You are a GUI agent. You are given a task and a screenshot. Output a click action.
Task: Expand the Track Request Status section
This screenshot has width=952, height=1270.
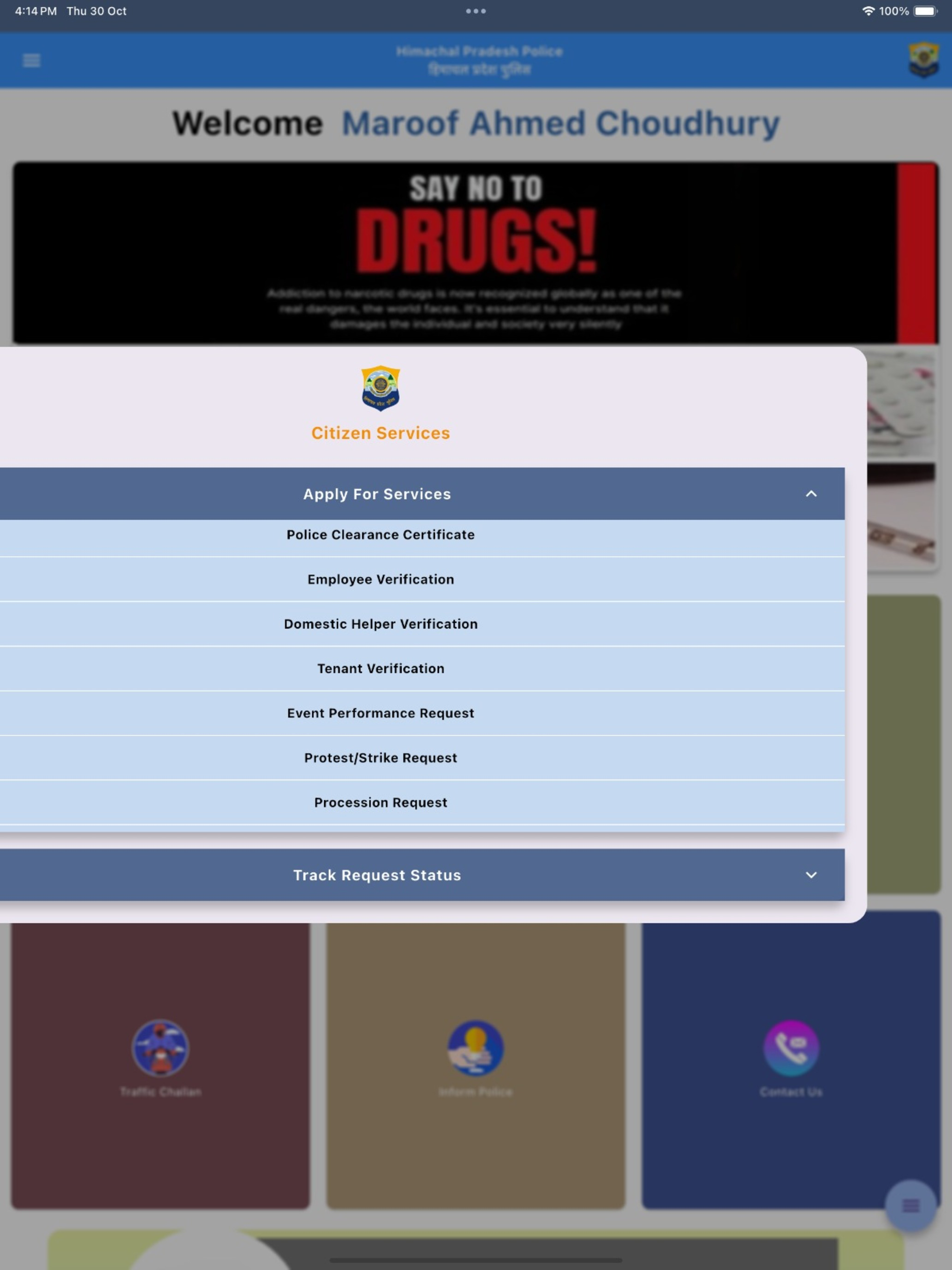[x=422, y=875]
